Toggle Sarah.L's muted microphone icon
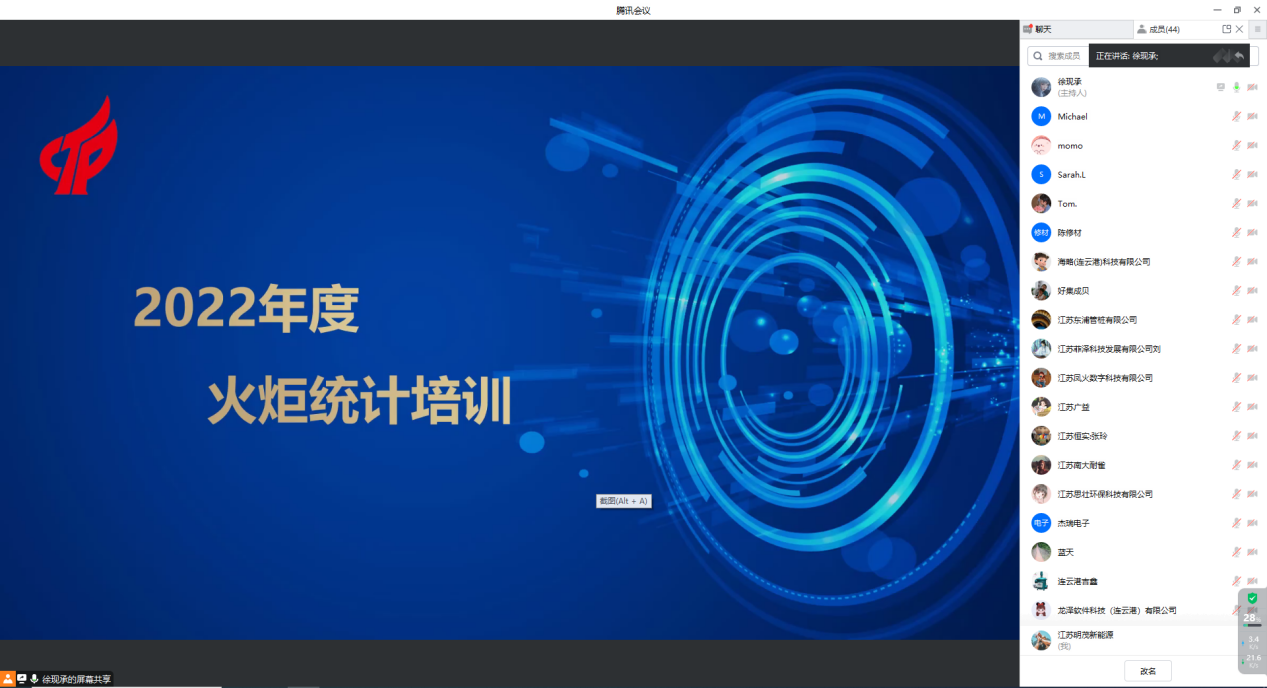The width and height of the screenshot is (1267, 688). (1236, 174)
